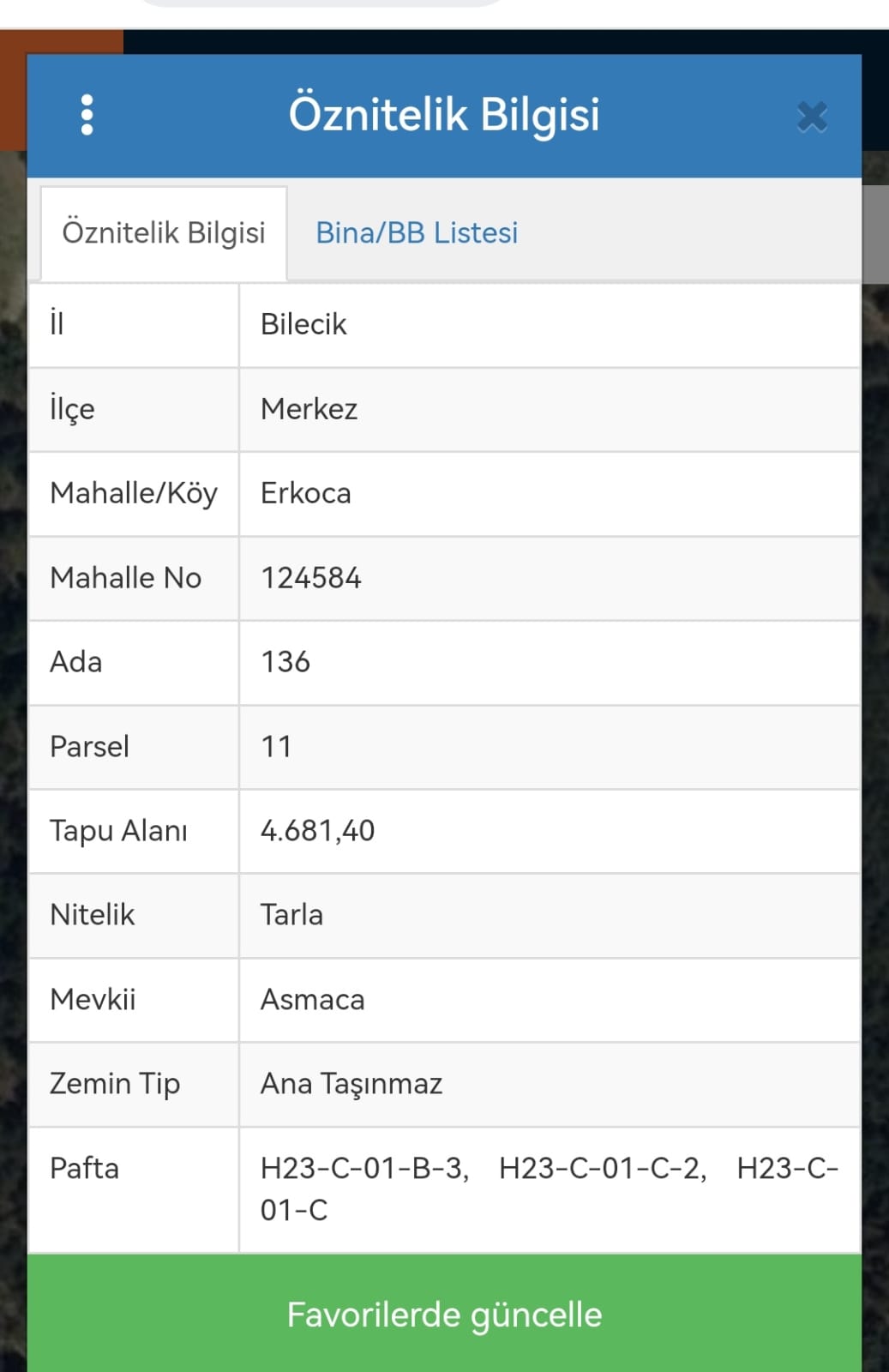Select Tapu Alanı value 4.681,40
This screenshot has height=1372, width=889.
pos(318,830)
